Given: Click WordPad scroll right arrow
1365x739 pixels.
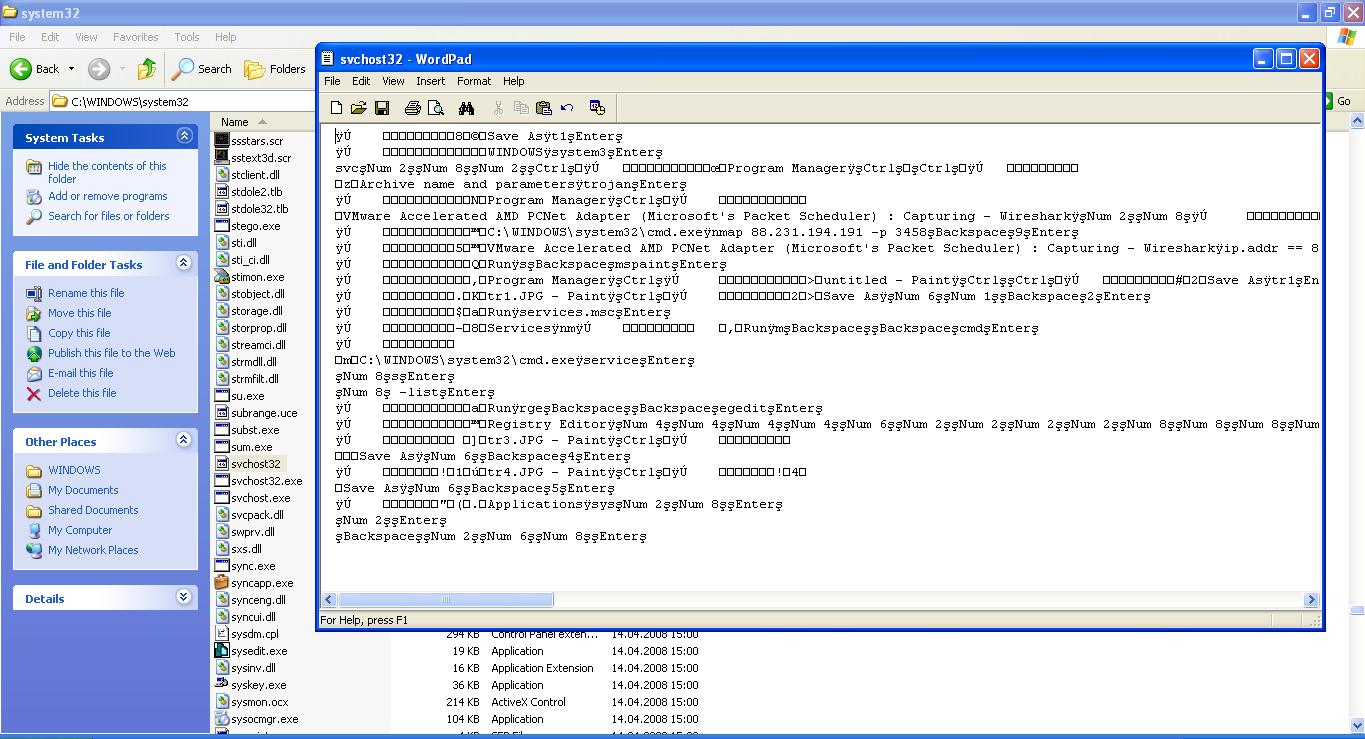Looking at the screenshot, I should coord(1311,600).
